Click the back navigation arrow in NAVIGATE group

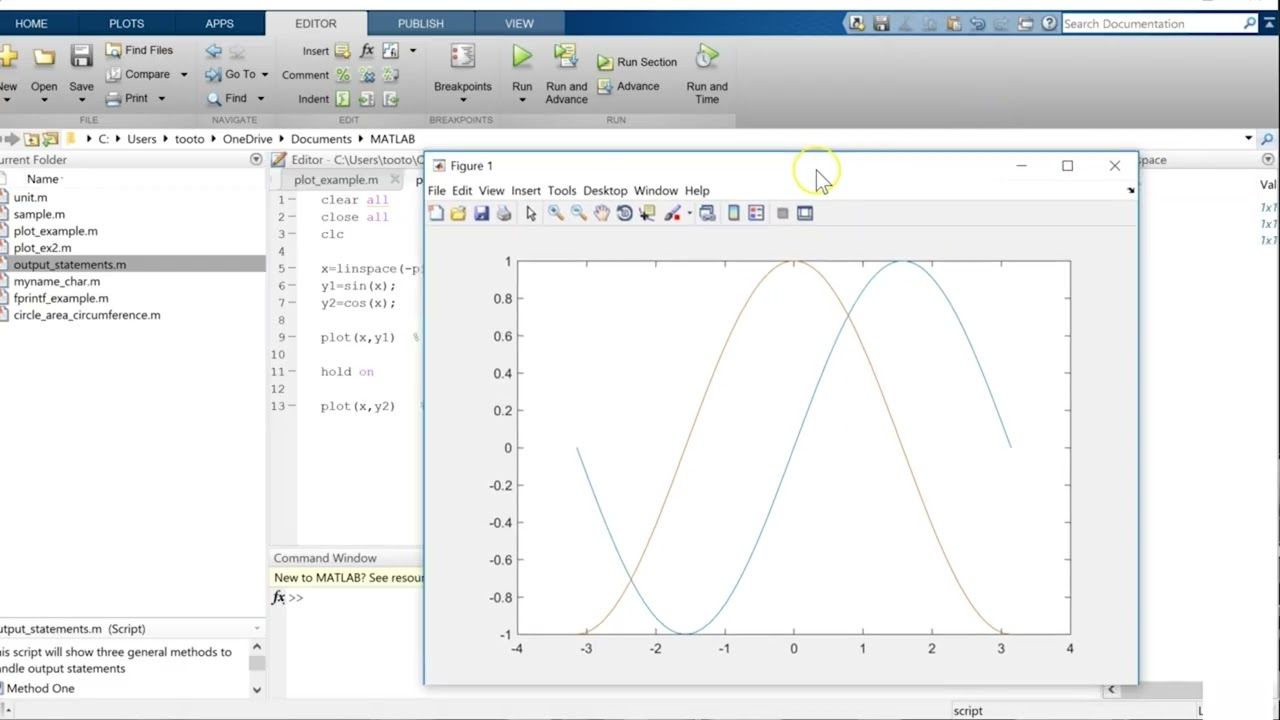tap(213, 50)
